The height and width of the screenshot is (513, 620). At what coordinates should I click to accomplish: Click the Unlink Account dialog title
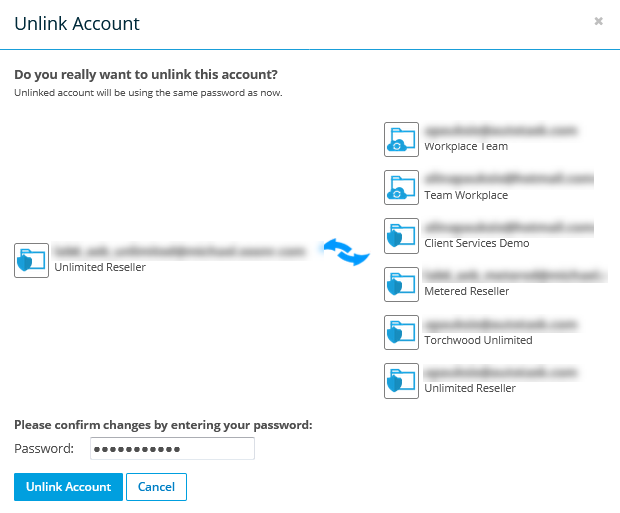coord(77,23)
